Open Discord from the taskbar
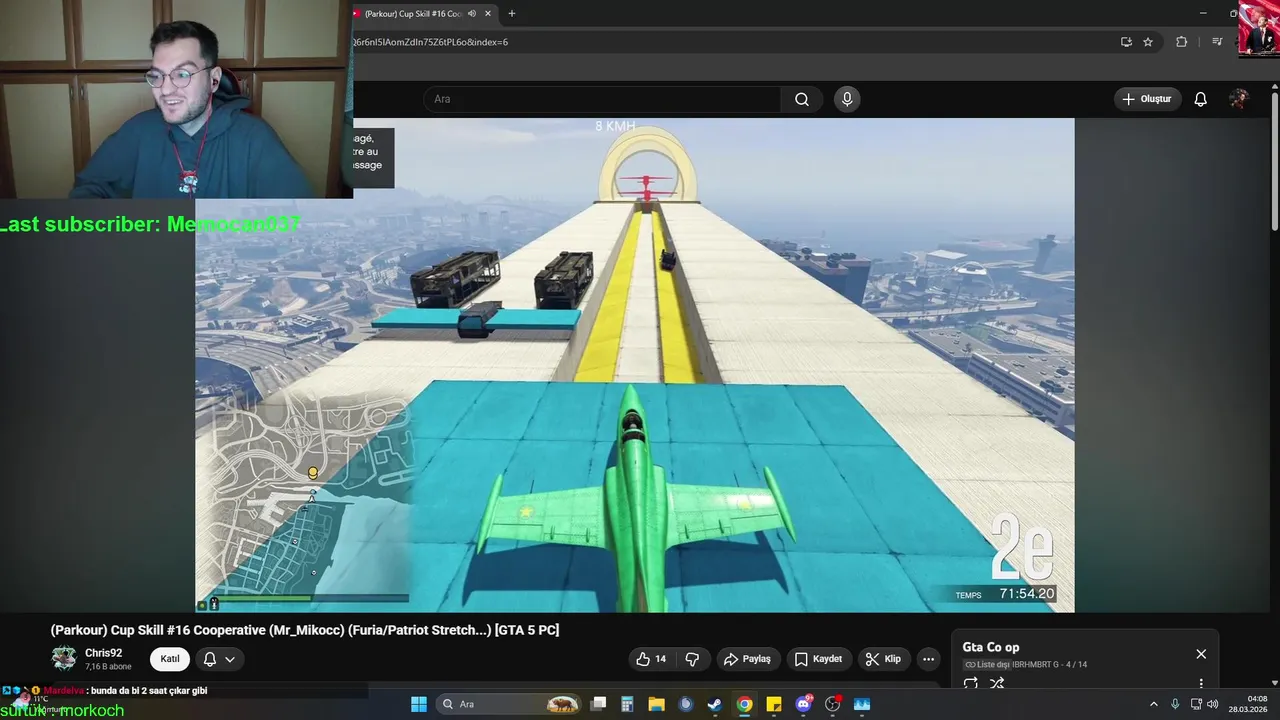The image size is (1280, 720). [803, 704]
